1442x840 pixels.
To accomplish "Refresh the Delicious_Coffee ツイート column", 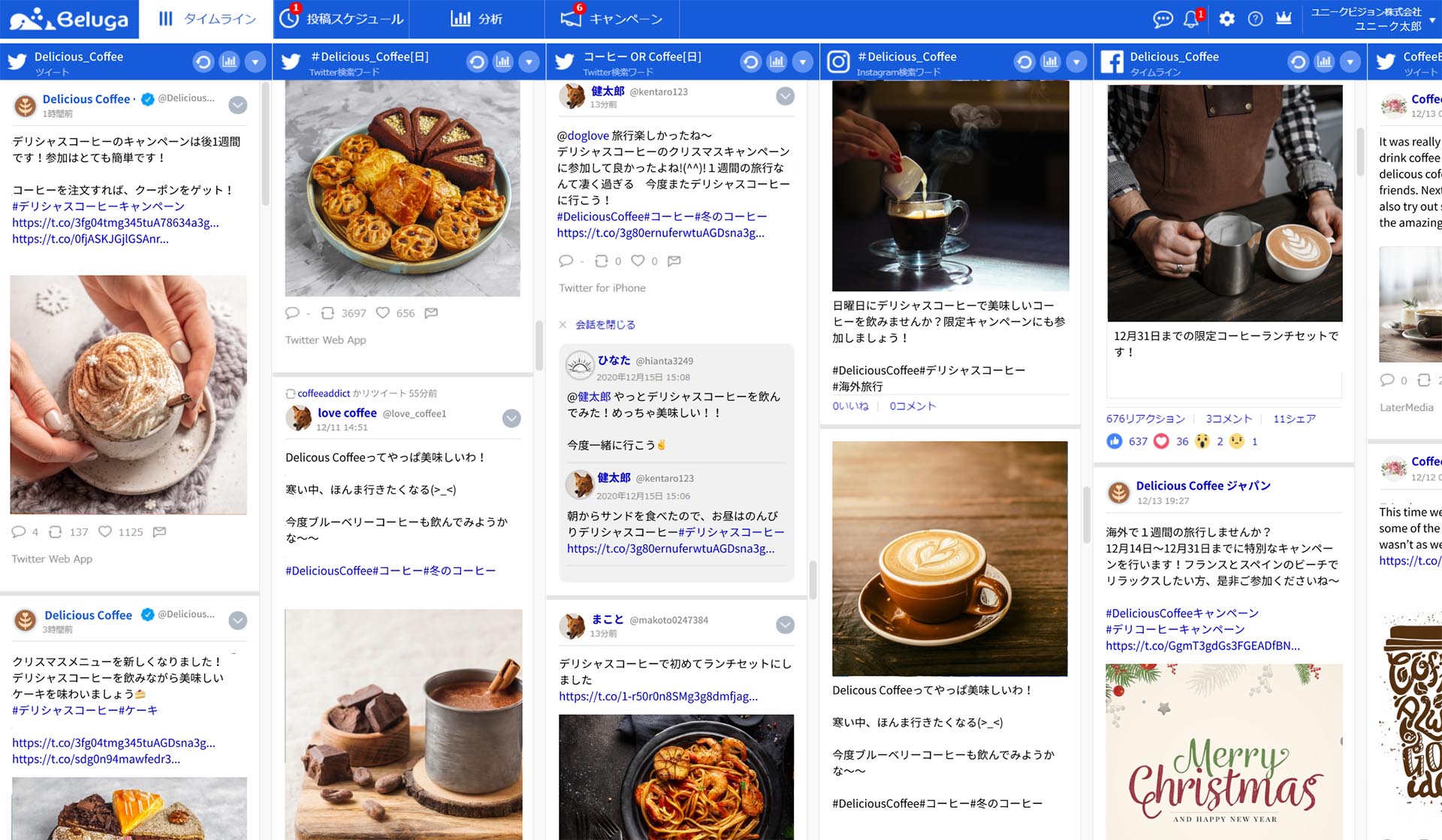I will [203, 62].
